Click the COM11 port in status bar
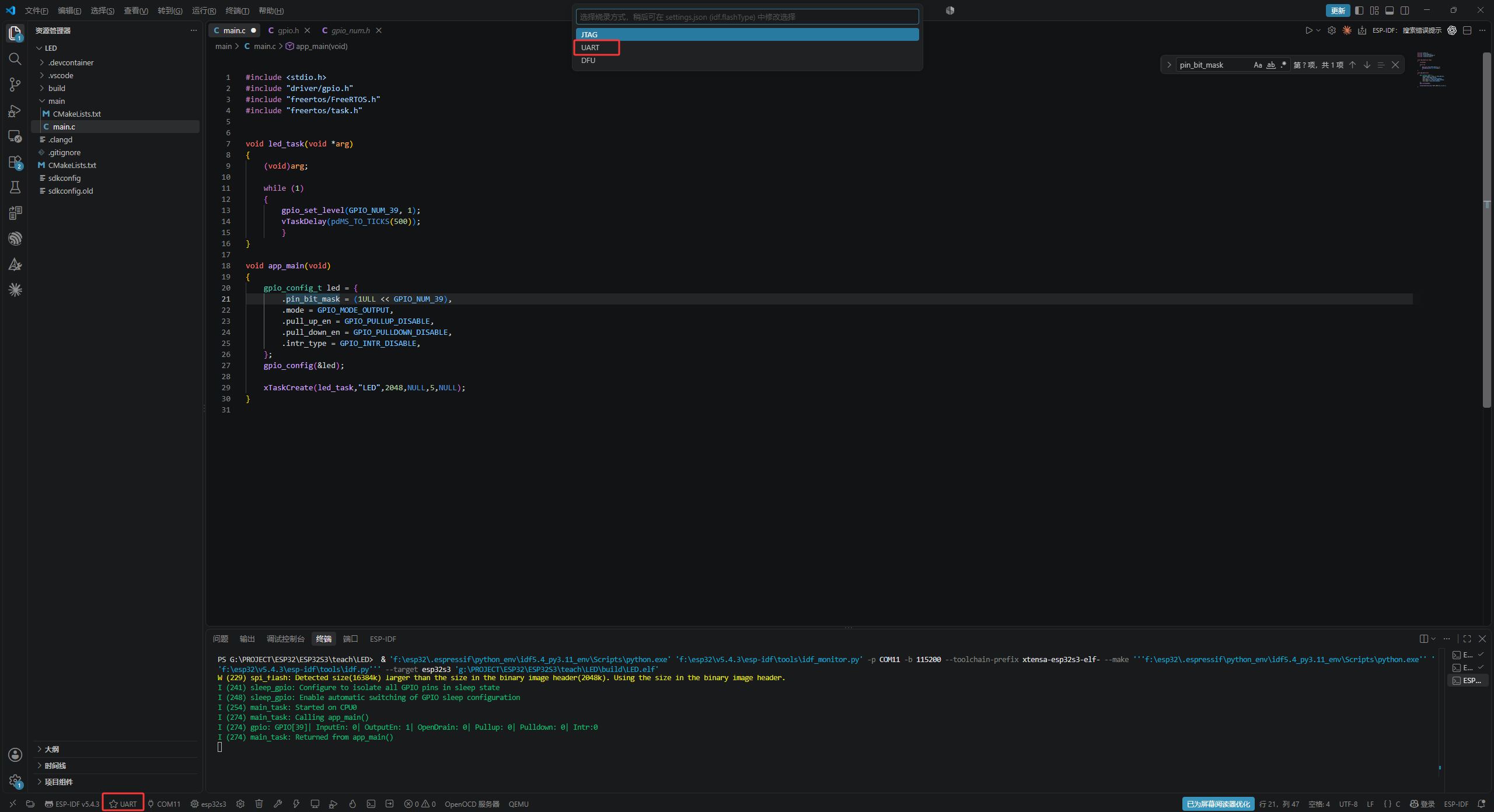The height and width of the screenshot is (812, 1494). 164,804
